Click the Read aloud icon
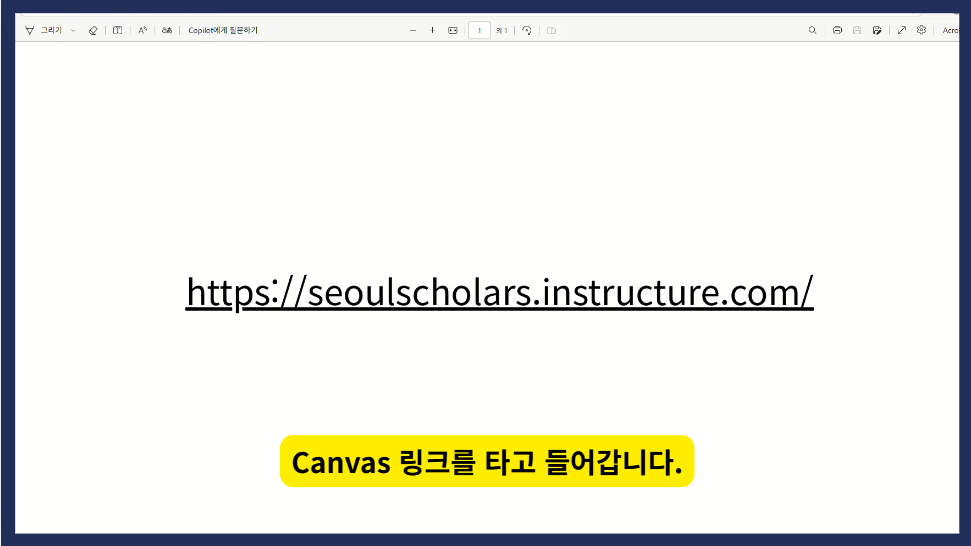 (x=143, y=31)
